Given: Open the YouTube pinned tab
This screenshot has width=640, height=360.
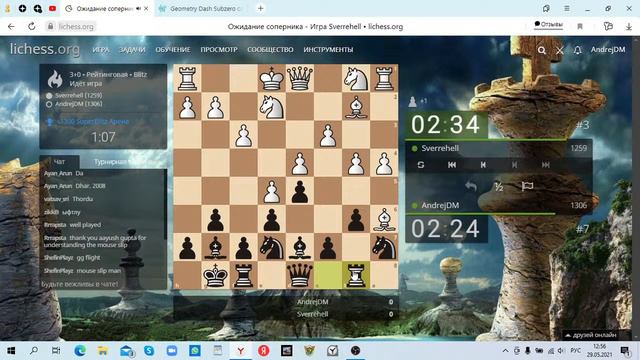Looking at the screenshot, I should click(52, 8).
